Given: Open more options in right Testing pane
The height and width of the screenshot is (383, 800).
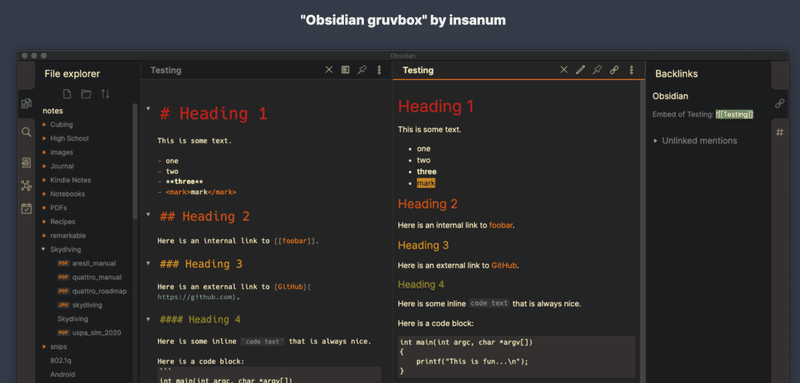Looking at the screenshot, I should (631, 70).
